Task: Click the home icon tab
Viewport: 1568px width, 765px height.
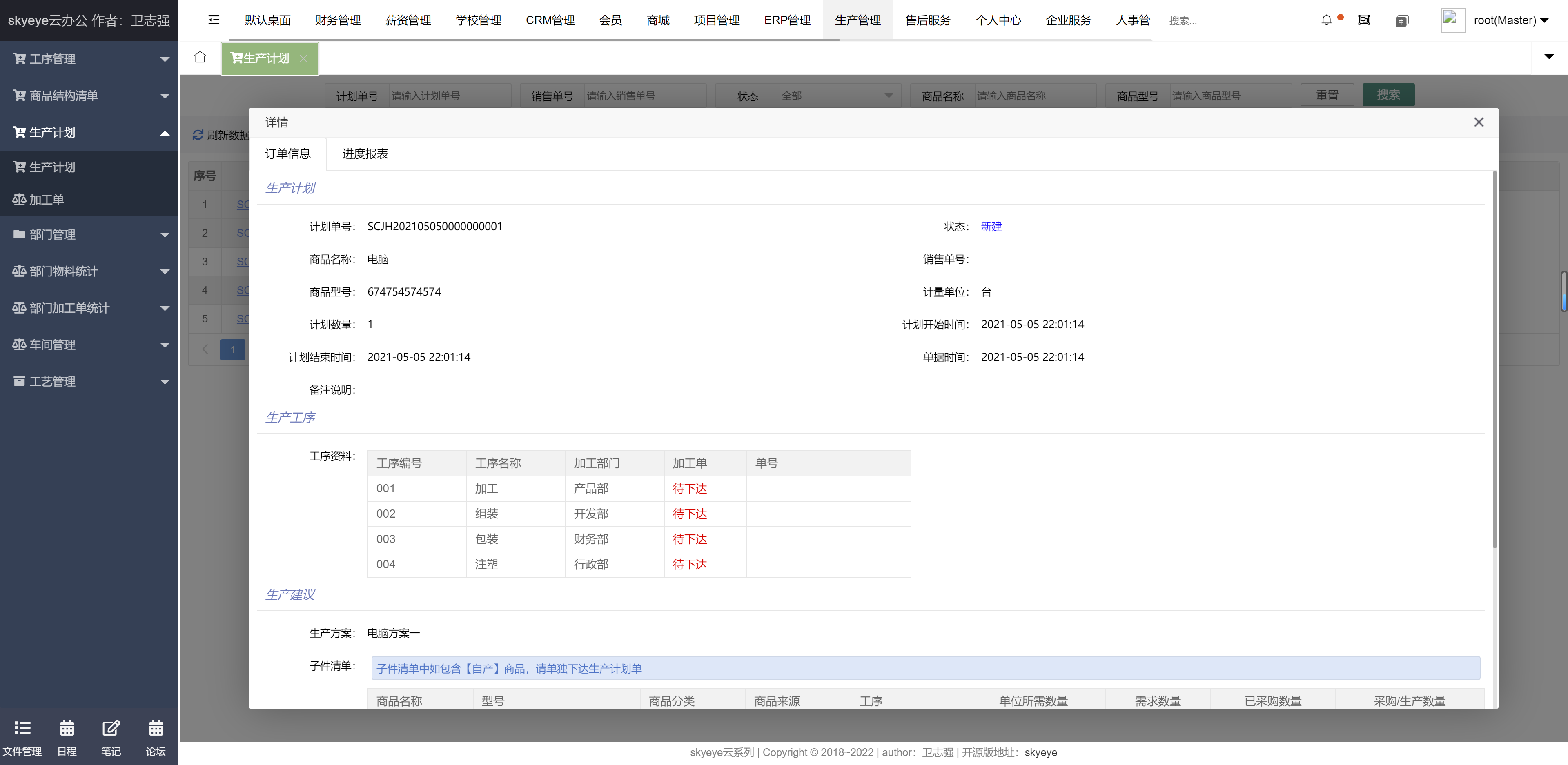Action: point(200,58)
